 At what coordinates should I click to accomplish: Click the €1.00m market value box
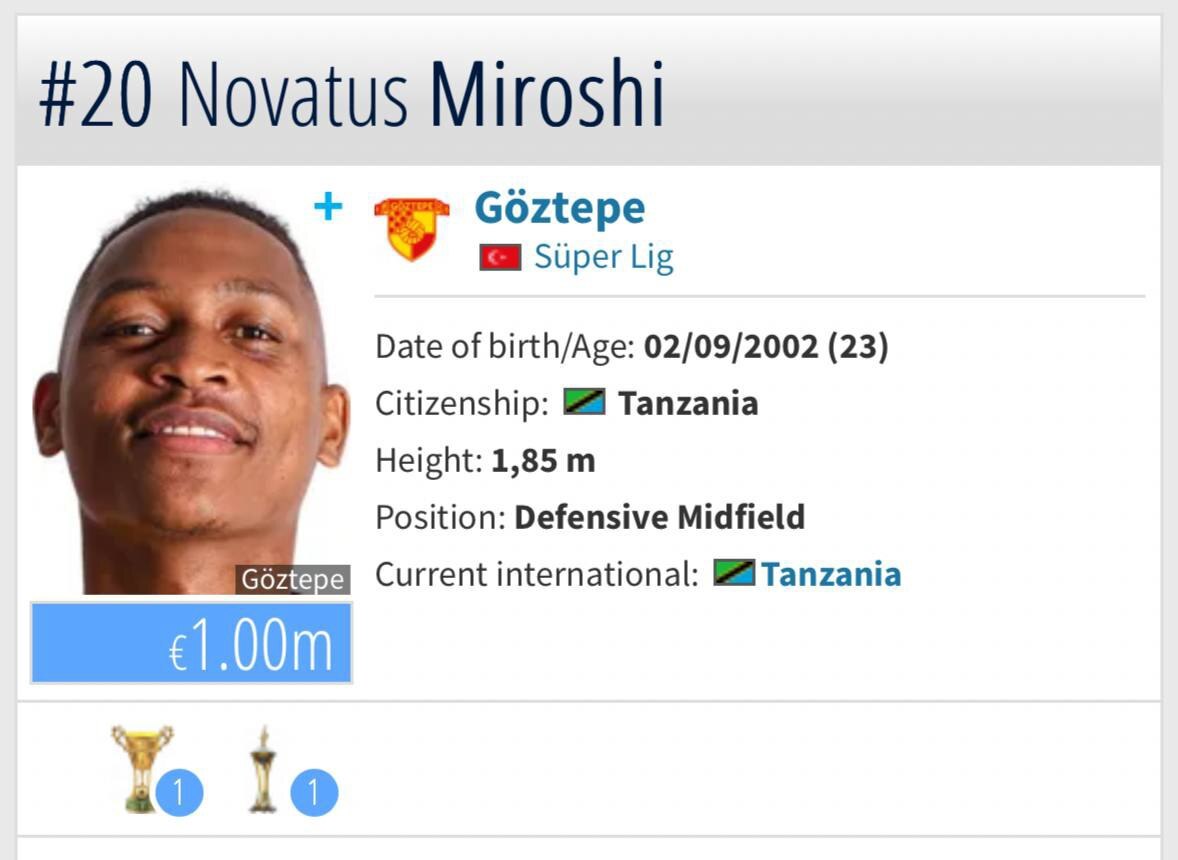click(191, 643)
